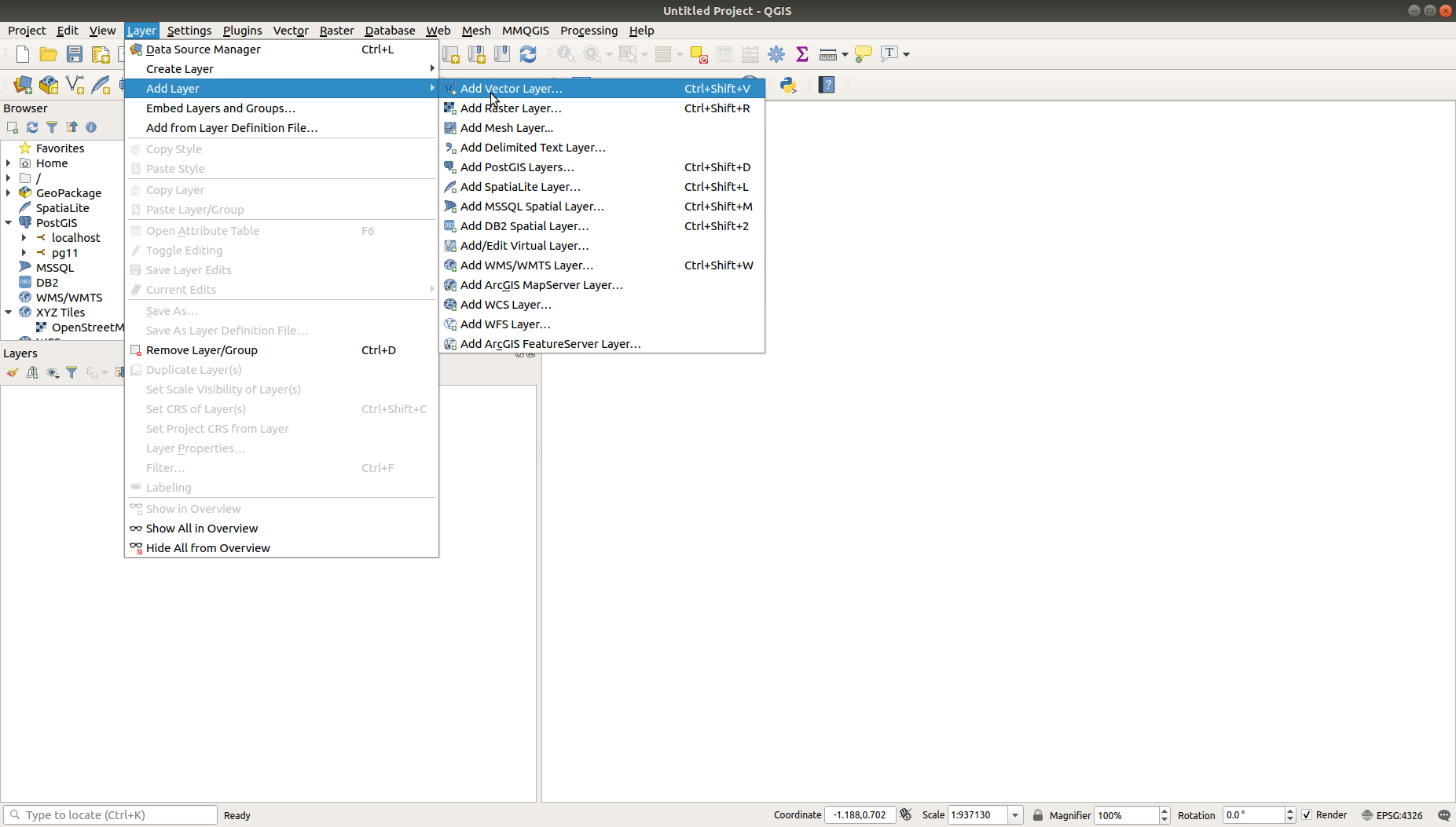Refresh the Browser panel
This screenshot has height=827, width=1456.
coord(32,127)
